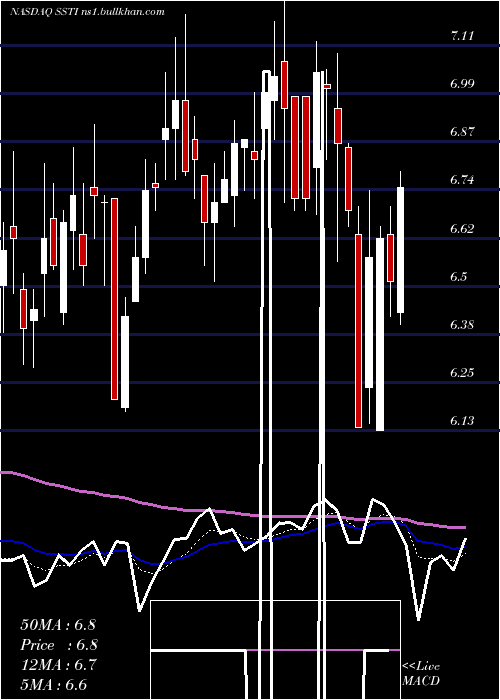Click the 6.25 price level label
The width and height of the screenshot is (500, 700).
[x=462, y=373]
